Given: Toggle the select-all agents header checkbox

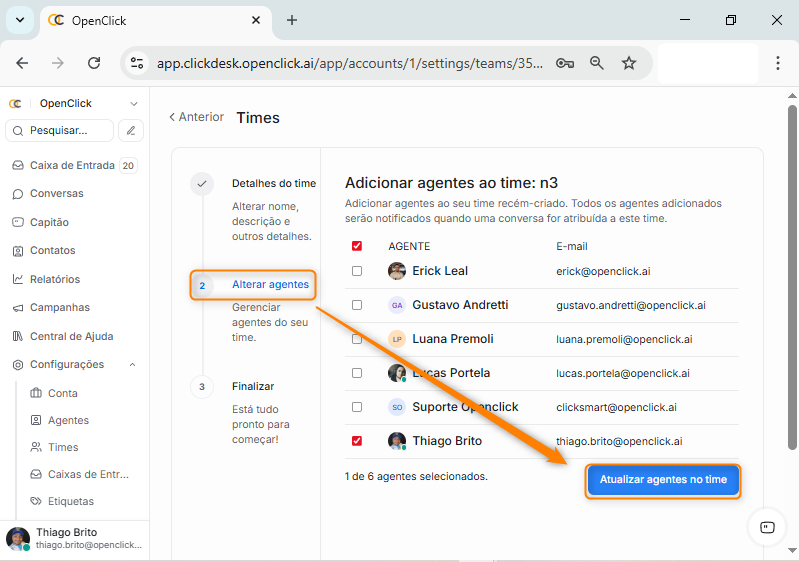Looking at the screenshot, I should (357, 246).
